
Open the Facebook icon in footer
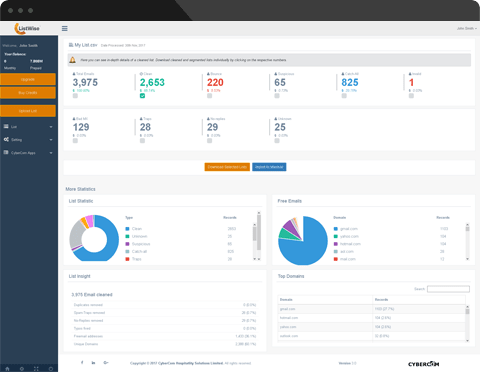[x=82, y=363]
